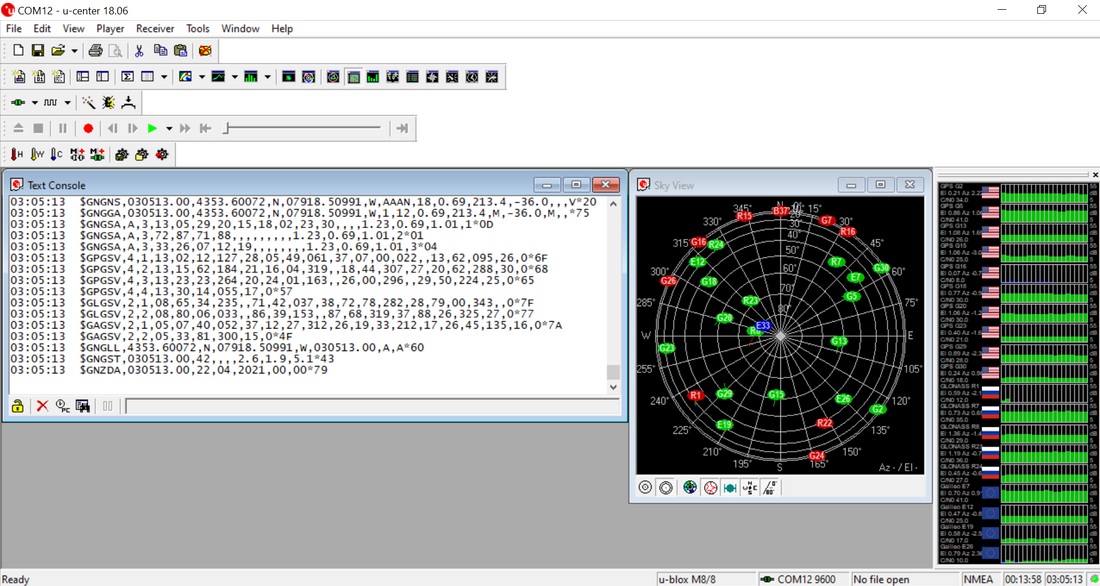
Task: Click the debug bug icon
Action: [x=109, y=102]
